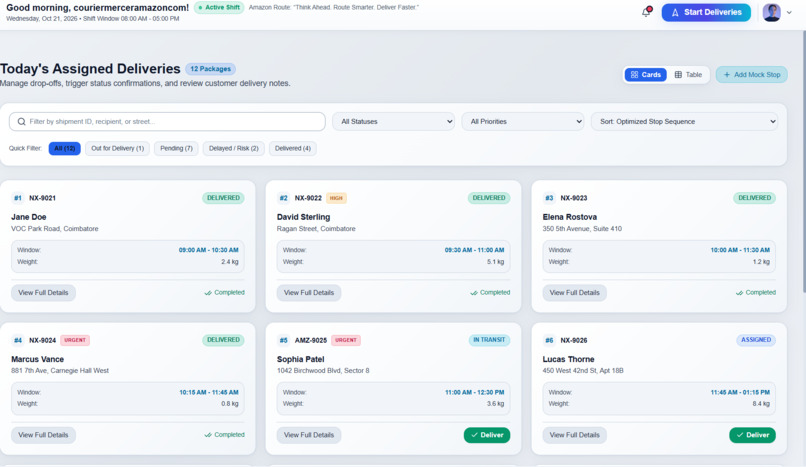Select Delivered (4) quick filter
Viewport: 806px width, 467px height.
[292, 148]
